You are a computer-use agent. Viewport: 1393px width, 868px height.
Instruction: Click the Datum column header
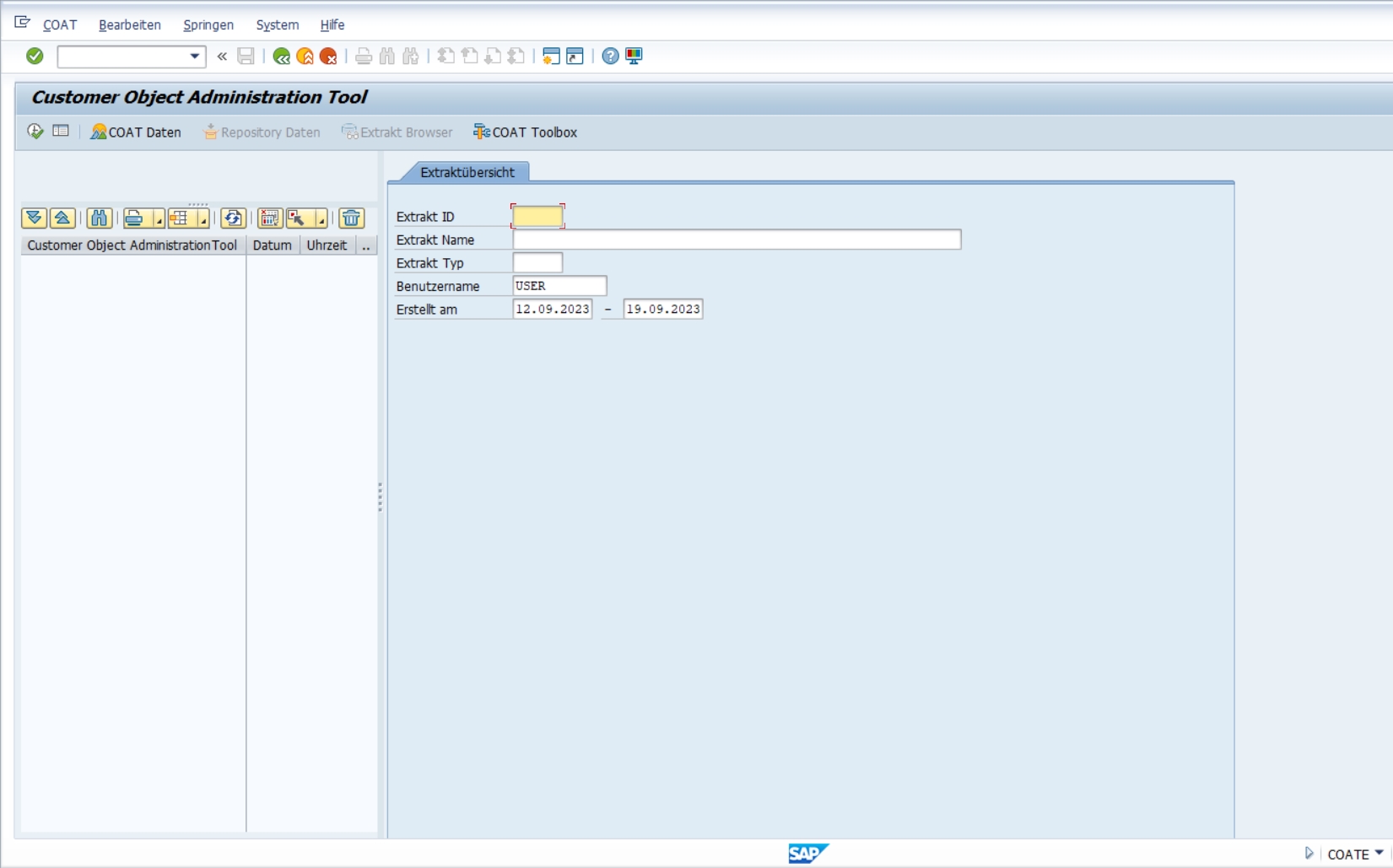point(273,245)
